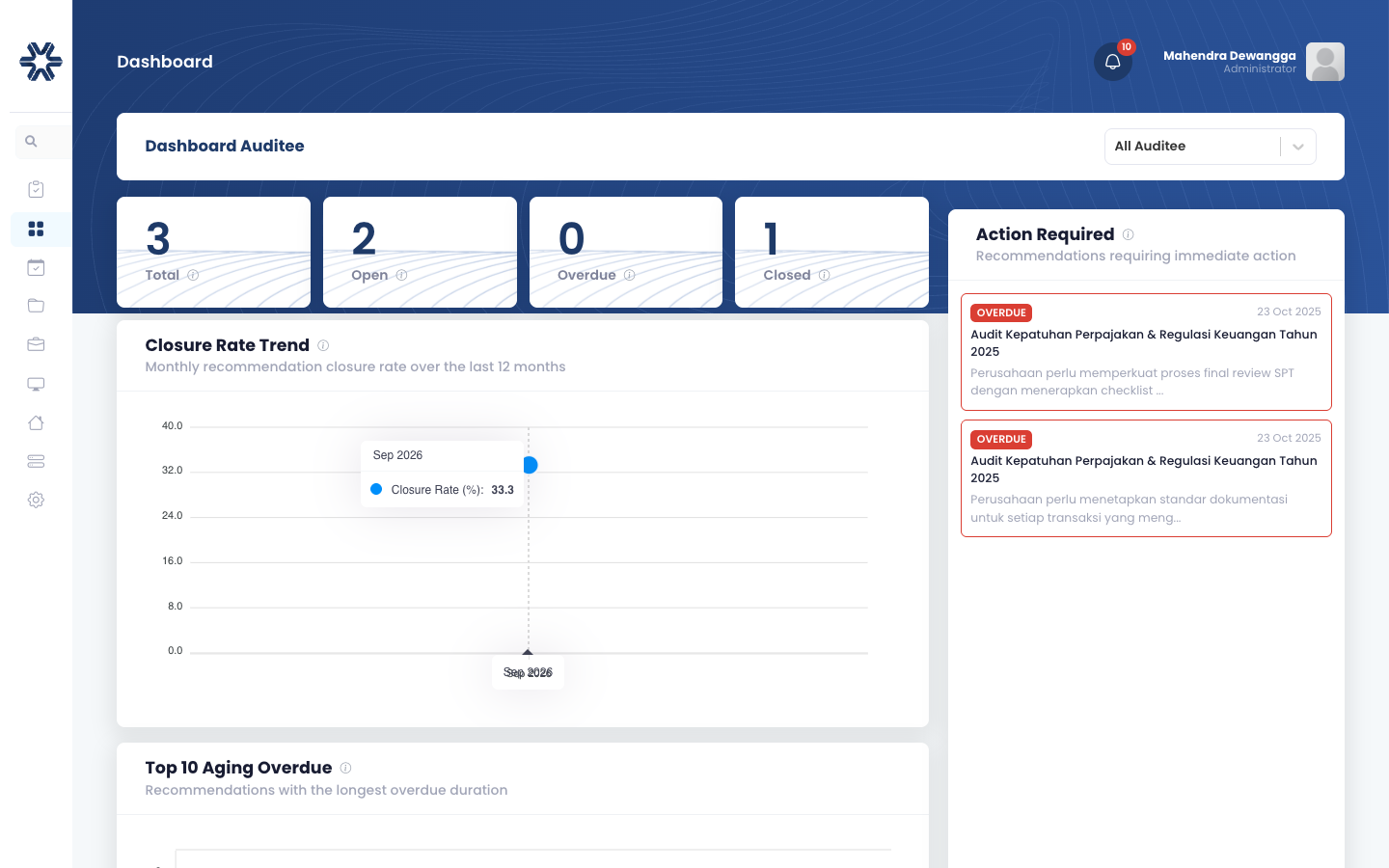Click the Action Required title
Viewport: 1389px width, 868px height.
point(1045,234)
